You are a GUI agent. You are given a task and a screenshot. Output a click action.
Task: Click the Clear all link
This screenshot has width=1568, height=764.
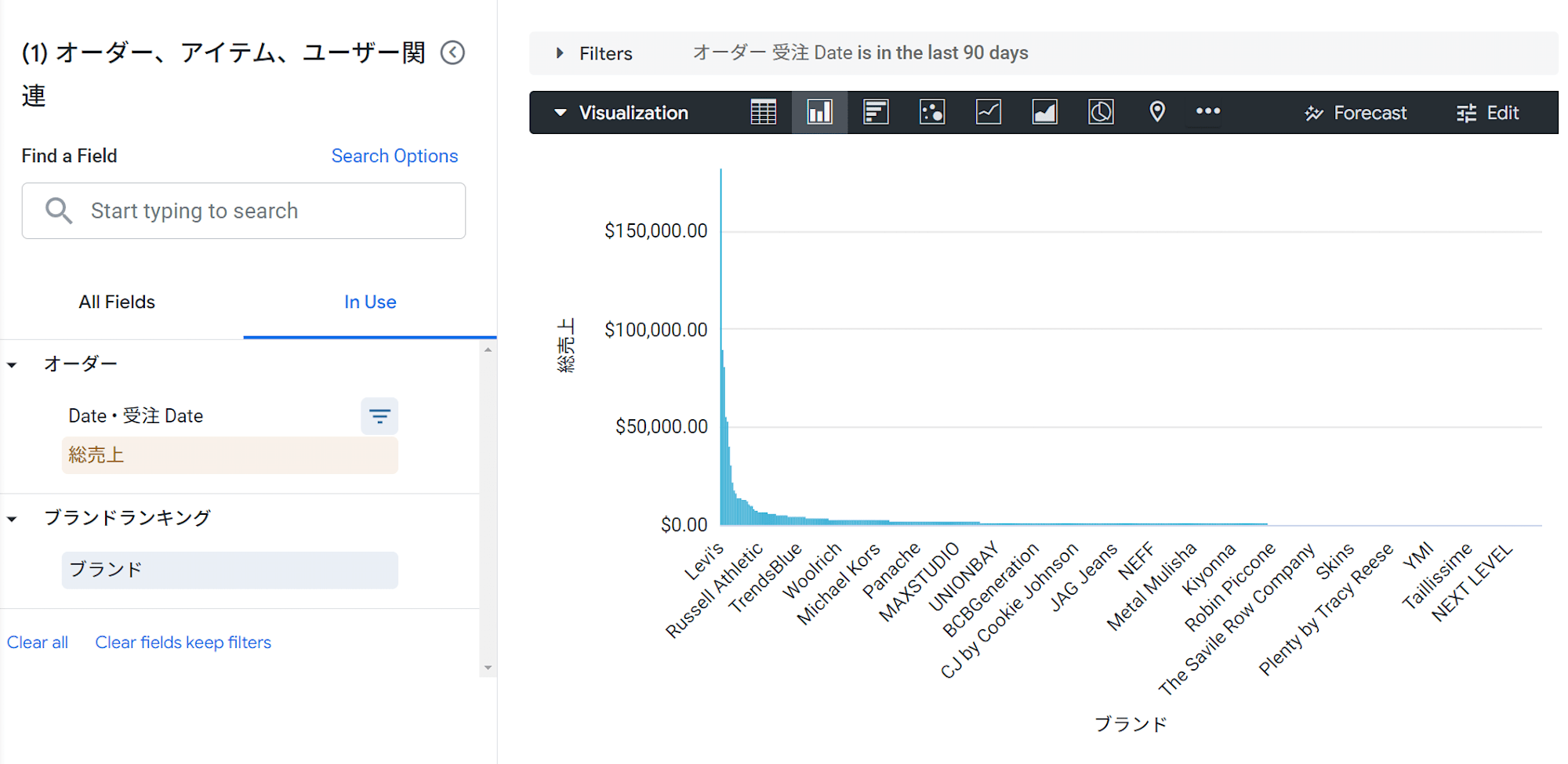38,643
